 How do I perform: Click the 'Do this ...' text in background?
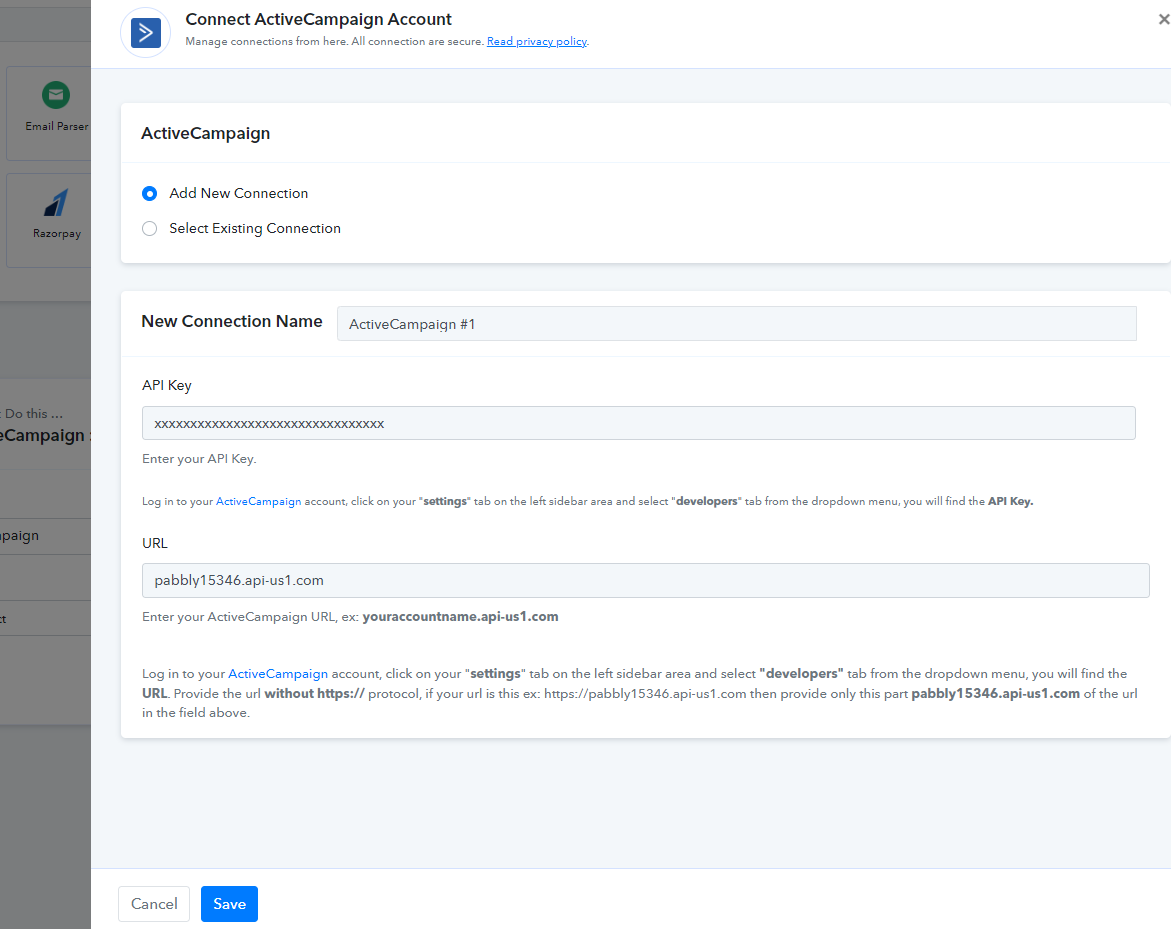click(34, 414)
